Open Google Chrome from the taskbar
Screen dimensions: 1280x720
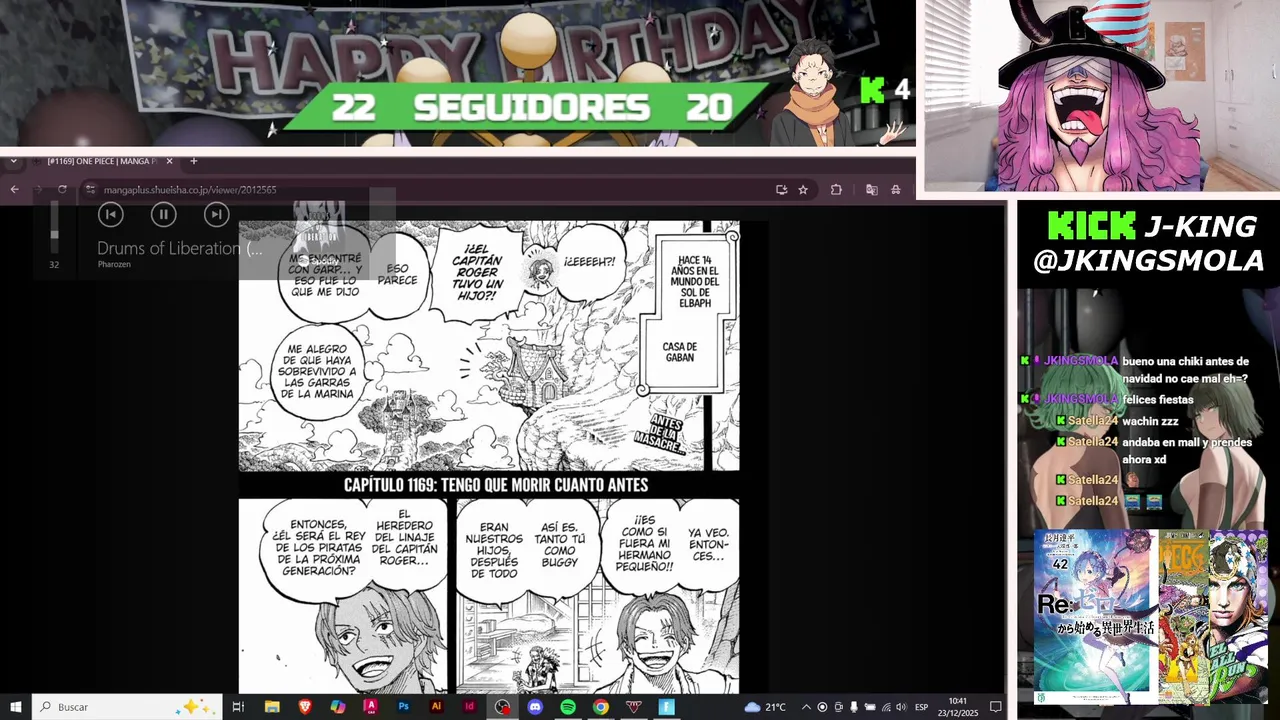pyautogui.click(x=600, y=707)
